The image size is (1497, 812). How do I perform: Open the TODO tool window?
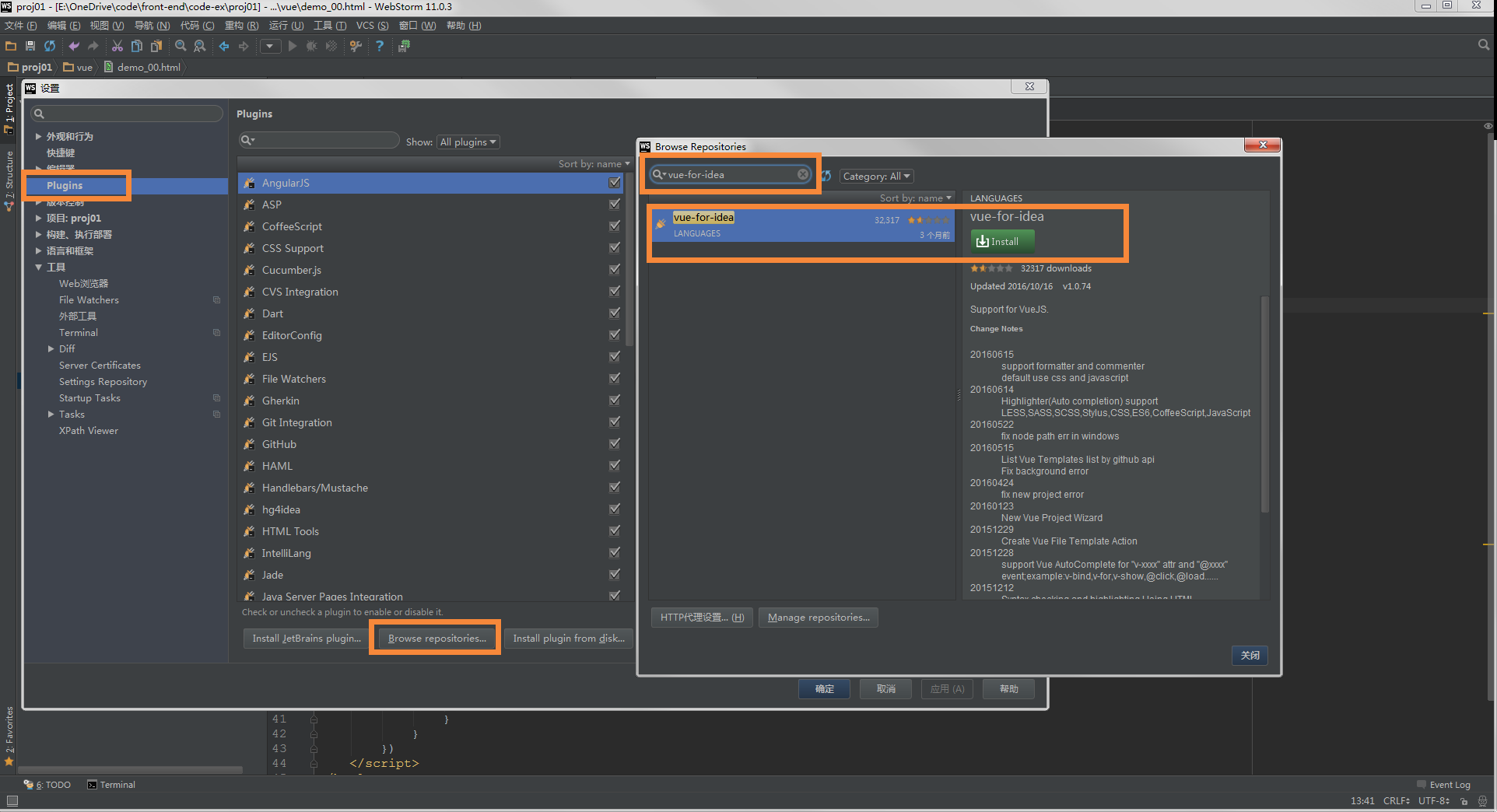click(x=47, y=785)
